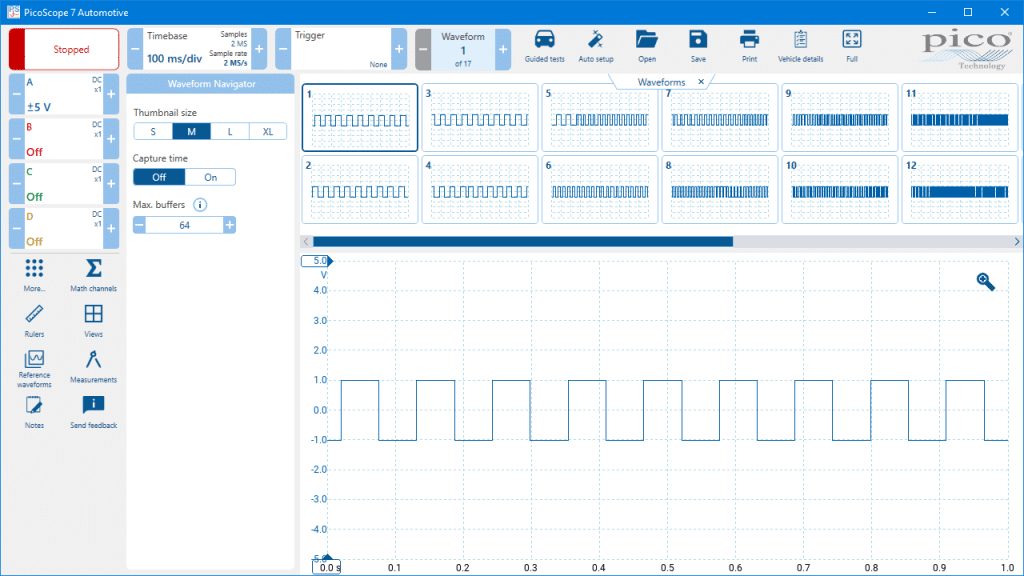Open Channel B settings panel
Viewport: 1024px width, 576px height.
(x=64, y=138)
